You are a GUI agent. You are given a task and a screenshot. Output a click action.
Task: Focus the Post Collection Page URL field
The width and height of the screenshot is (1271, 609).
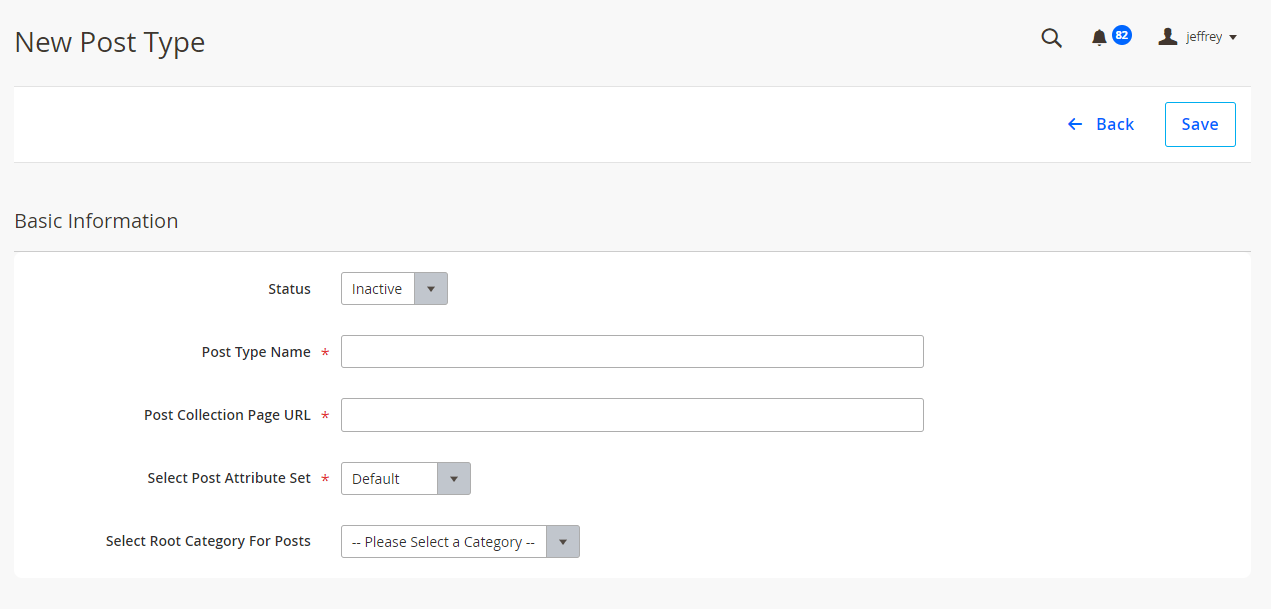tap(632, 415)
